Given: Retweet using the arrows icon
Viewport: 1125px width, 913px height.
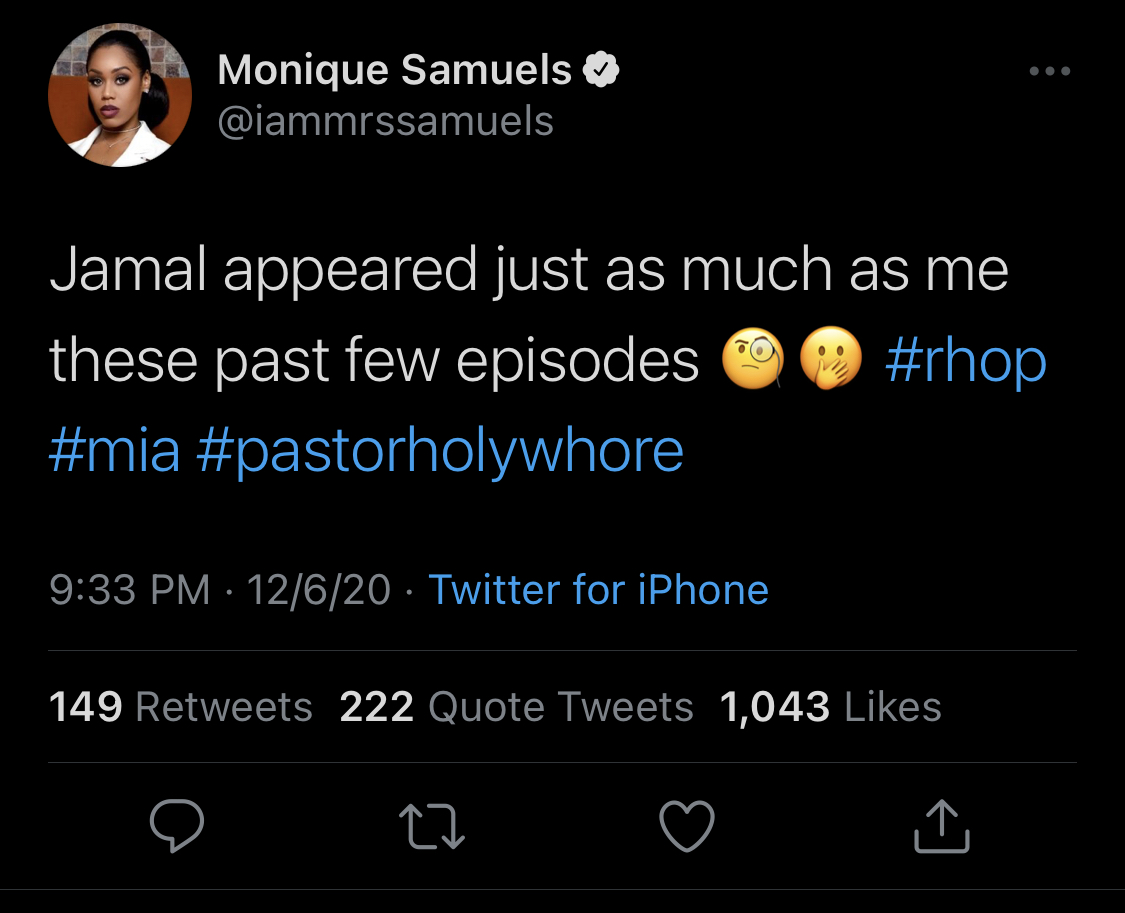Looking at the screenshot, I should tap(432, 826).
